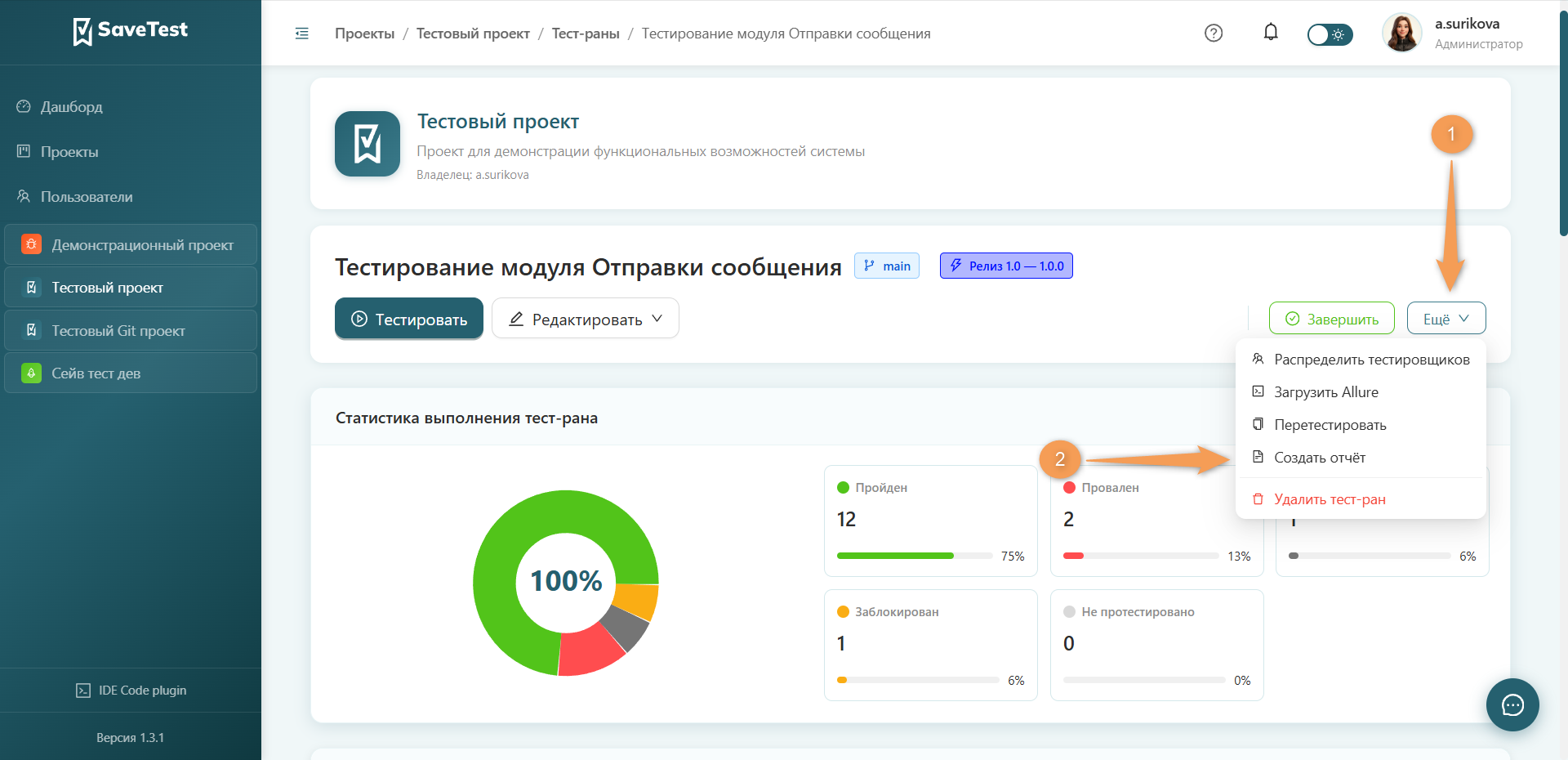The width and height of the screenshot is (1568, 760).
Task: Click the Пройден statistic card
Action: (x=931, y=521)
